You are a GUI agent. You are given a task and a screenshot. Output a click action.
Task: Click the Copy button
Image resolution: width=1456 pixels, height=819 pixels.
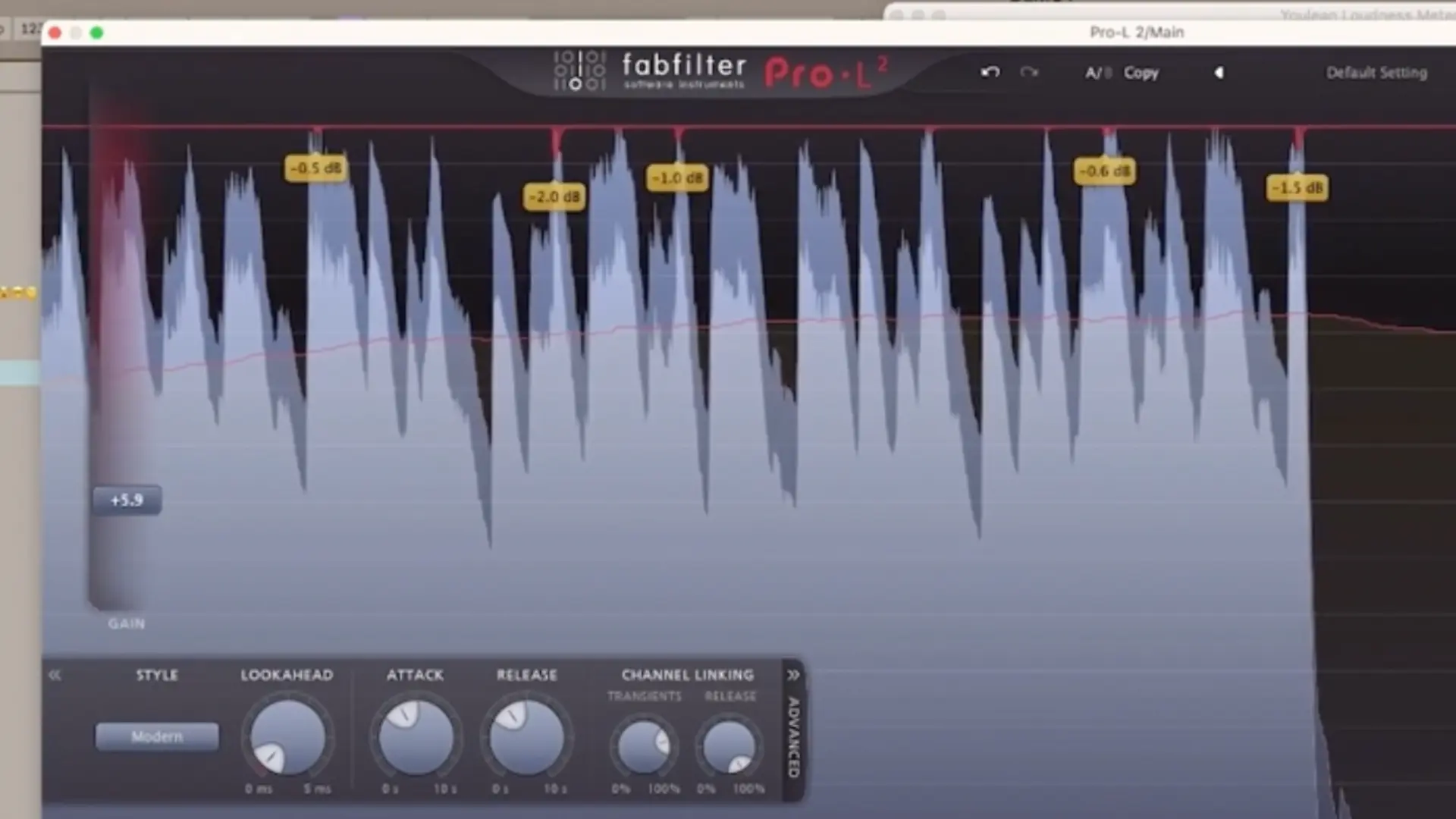(x=1141, y=73)
